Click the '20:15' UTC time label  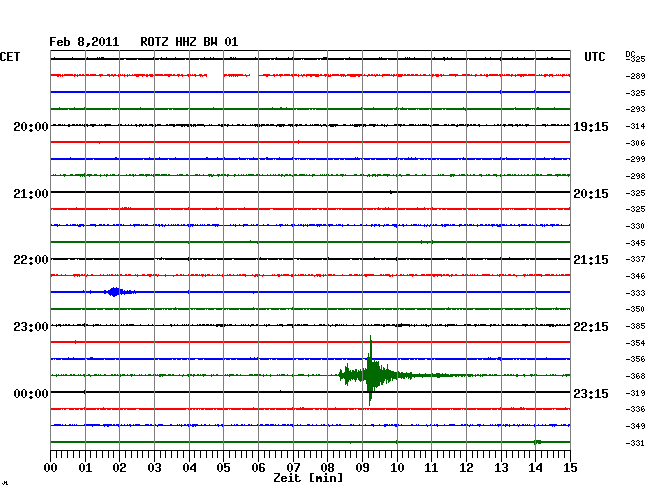point(591,194)
